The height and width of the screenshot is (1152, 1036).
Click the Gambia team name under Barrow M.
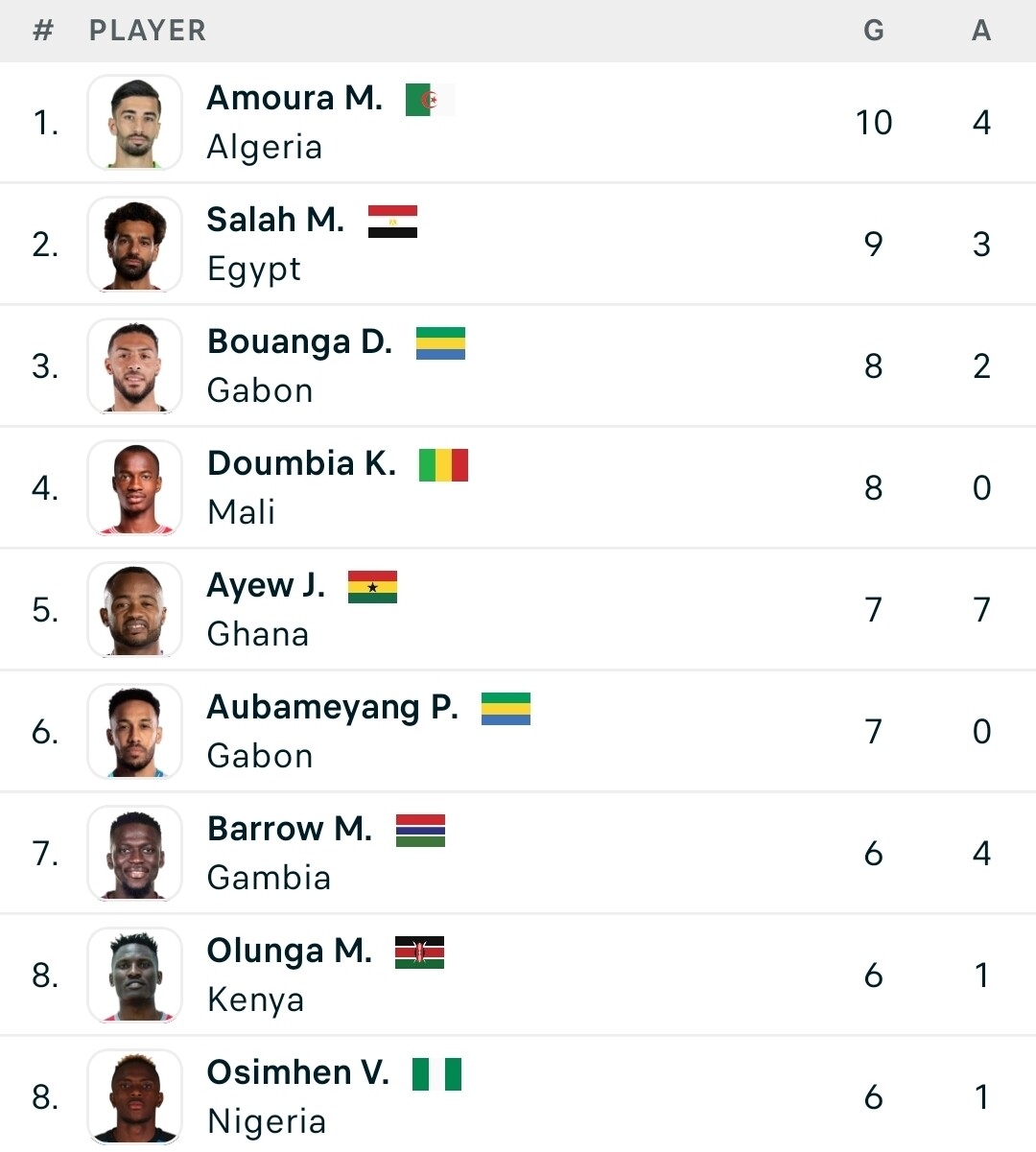[x=269, y=878]
